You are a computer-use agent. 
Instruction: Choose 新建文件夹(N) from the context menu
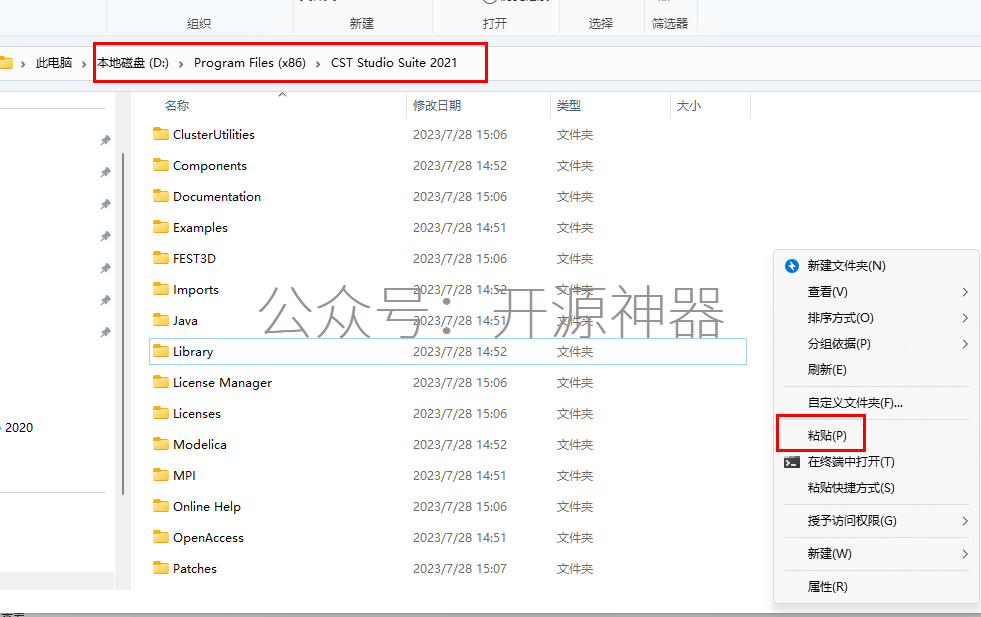point(877,266)
